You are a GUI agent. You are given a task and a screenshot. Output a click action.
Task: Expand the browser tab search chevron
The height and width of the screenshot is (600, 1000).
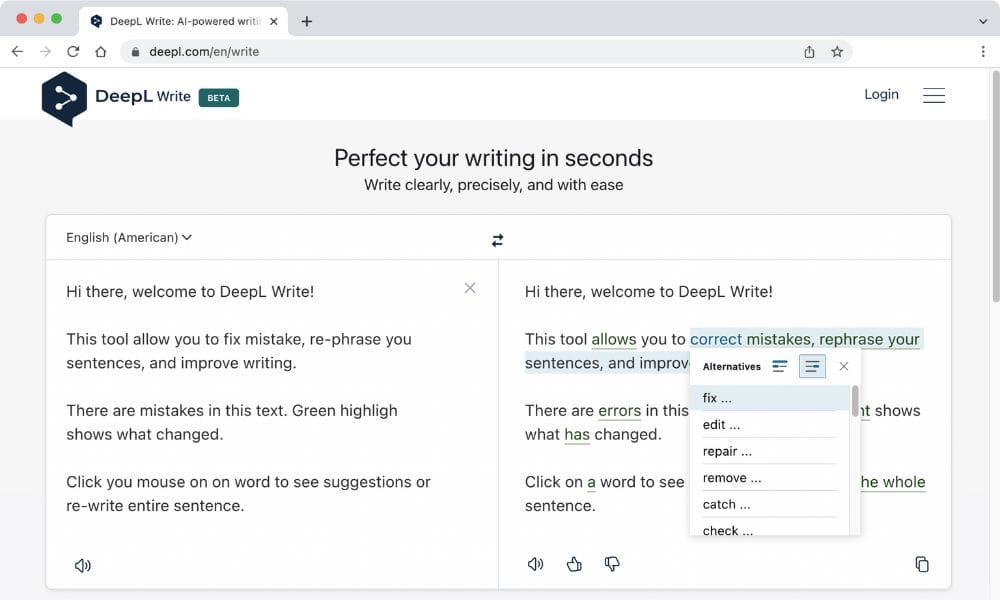[x=982, y=21]
